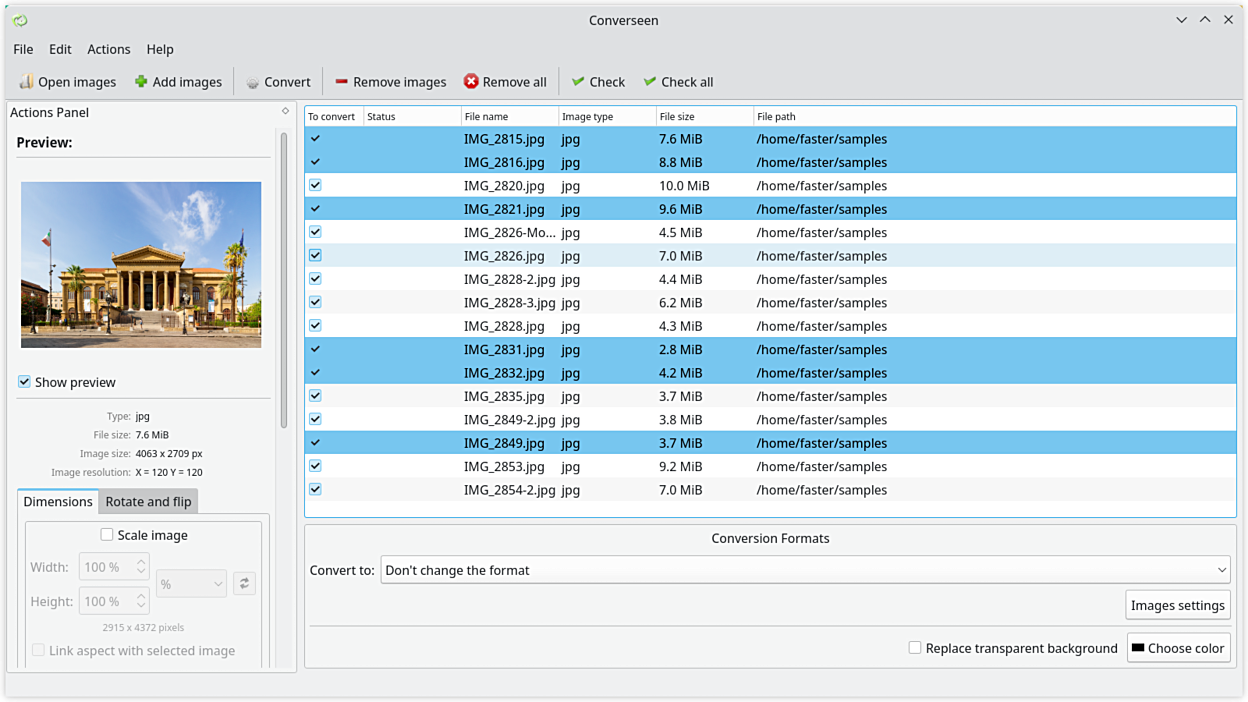Tick Replace transparent background checkbox
The width and height of the screenshot is (1248, 702).
[x=914, y=648]
